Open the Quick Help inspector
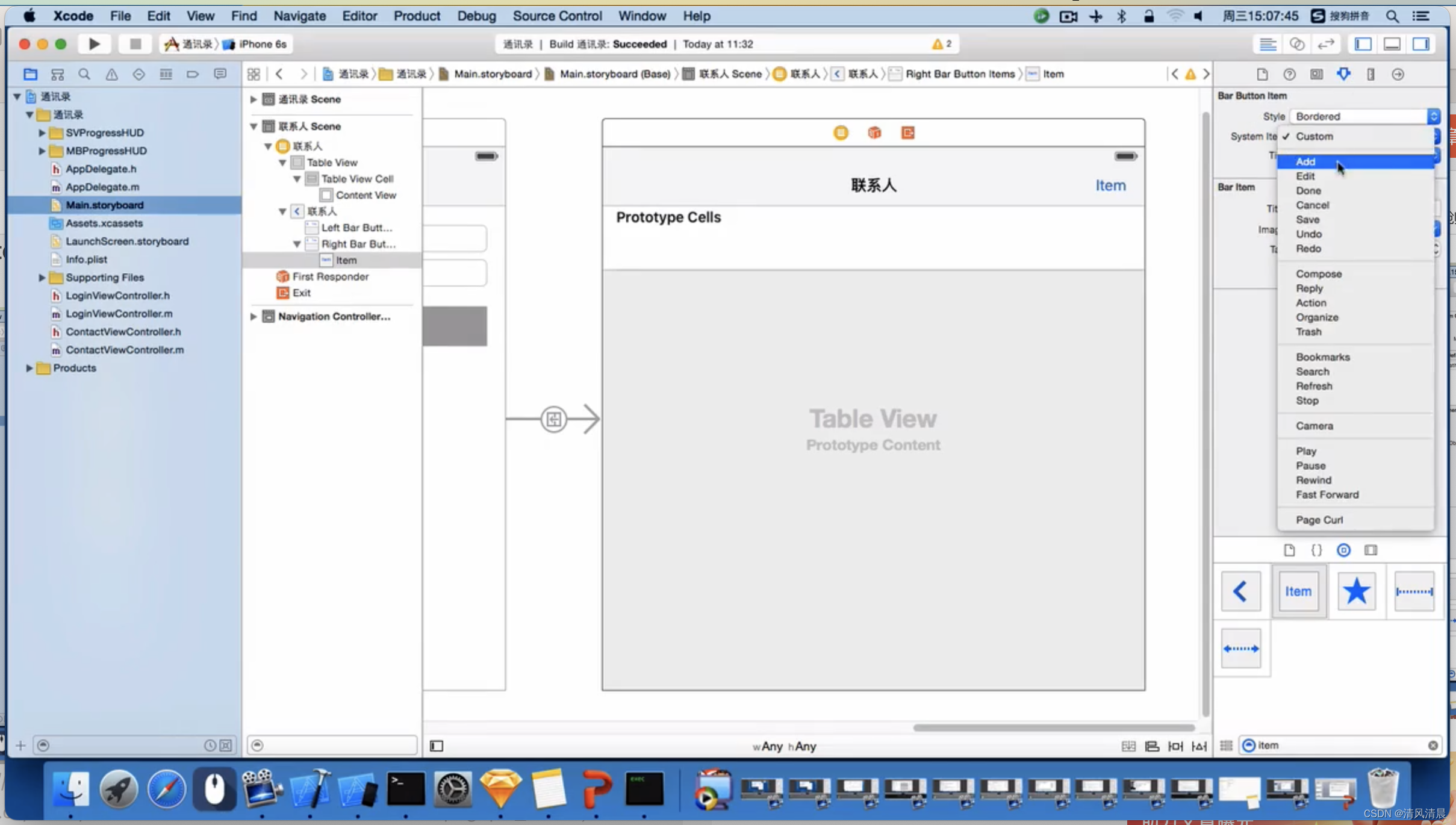1456x825 pixels. 1289,74
